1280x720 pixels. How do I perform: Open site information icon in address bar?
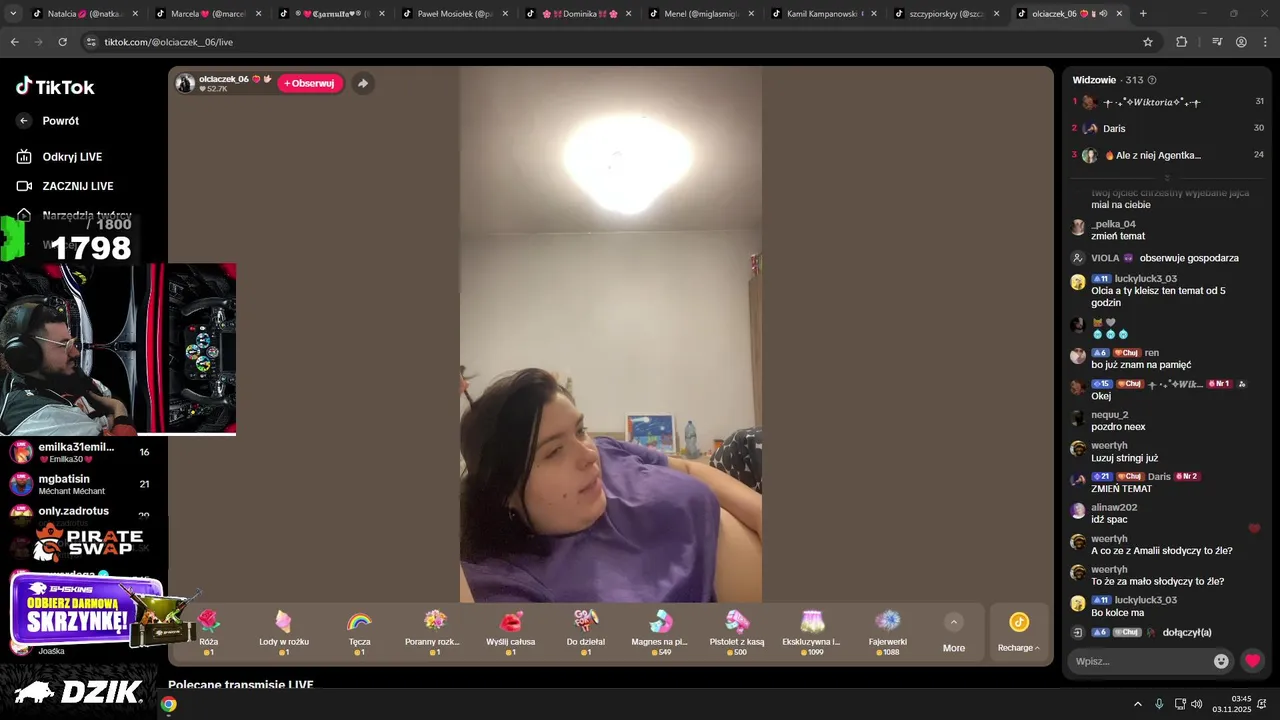92,42
